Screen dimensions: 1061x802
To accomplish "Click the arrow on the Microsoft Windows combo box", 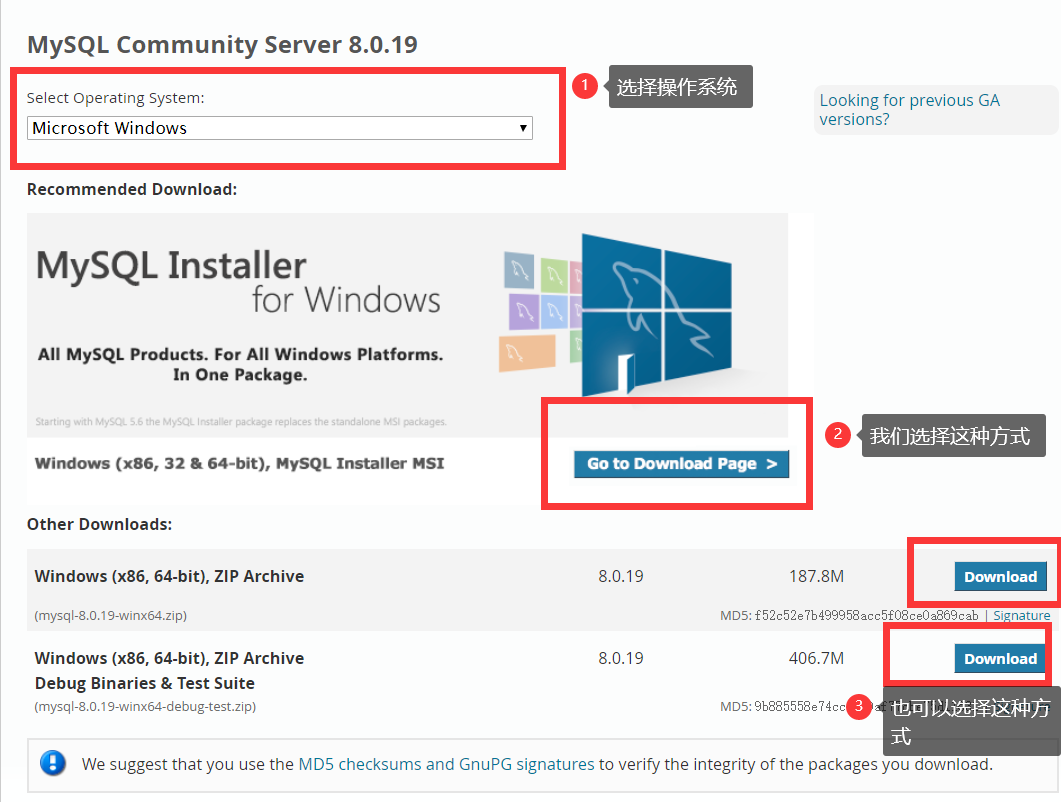I will 522,128.
